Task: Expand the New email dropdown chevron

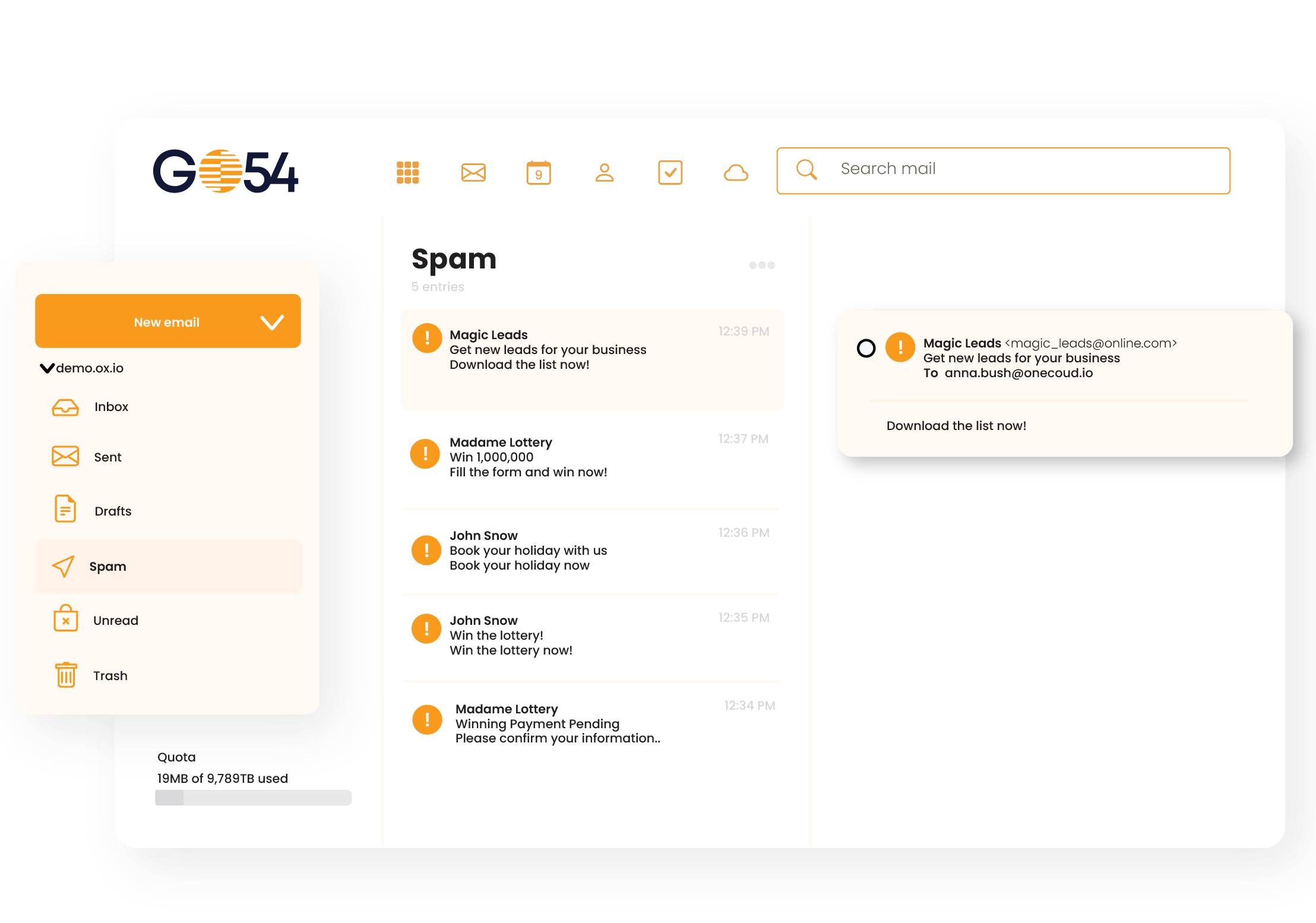Action: point(272,322)
